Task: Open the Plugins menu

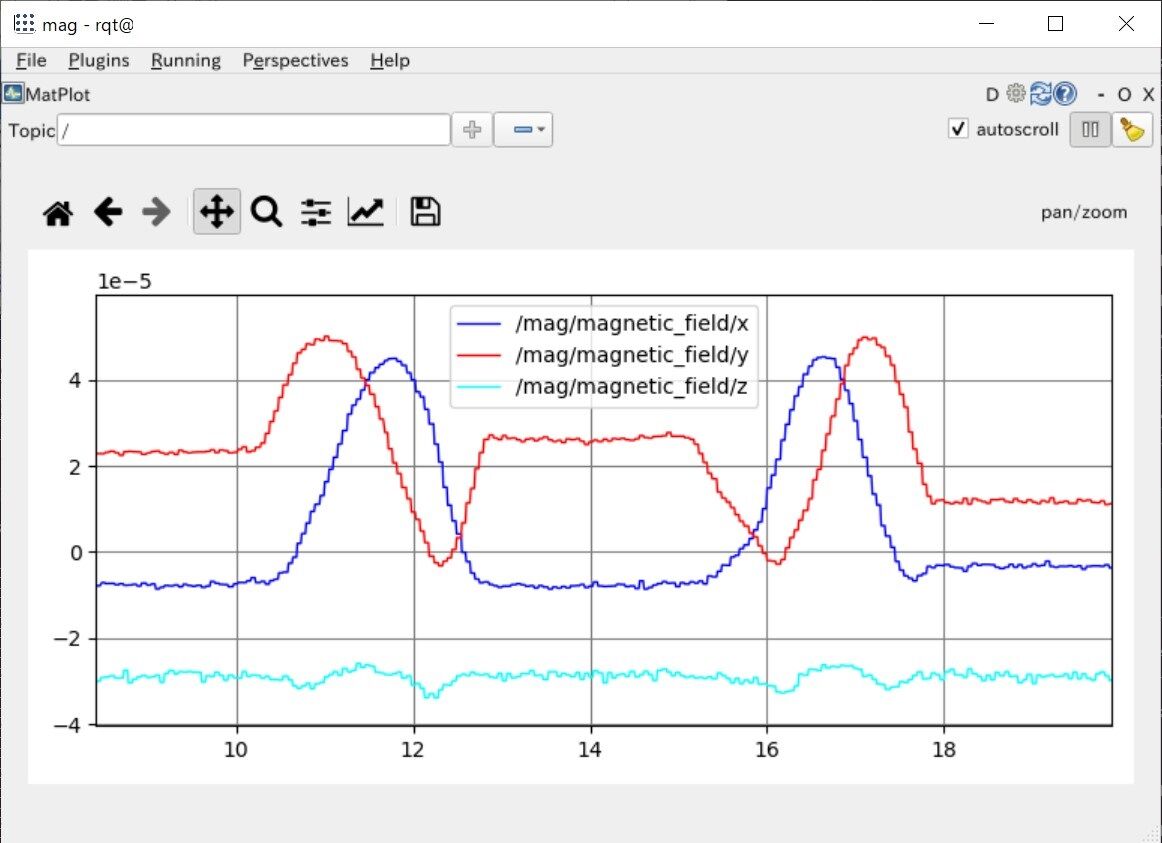Action: (99, 60)
